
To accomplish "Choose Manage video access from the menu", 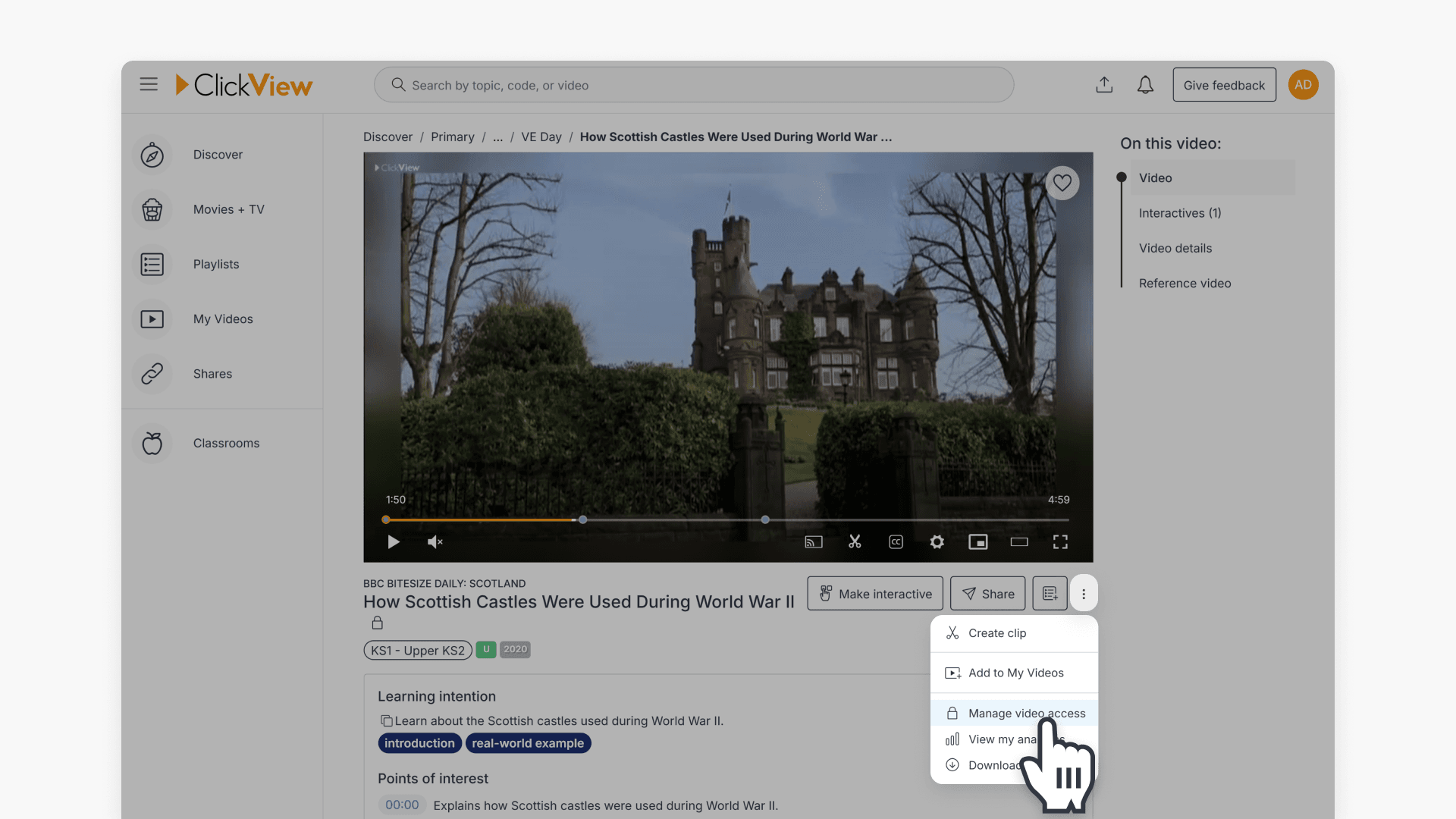I will [x=1025, y=713].
